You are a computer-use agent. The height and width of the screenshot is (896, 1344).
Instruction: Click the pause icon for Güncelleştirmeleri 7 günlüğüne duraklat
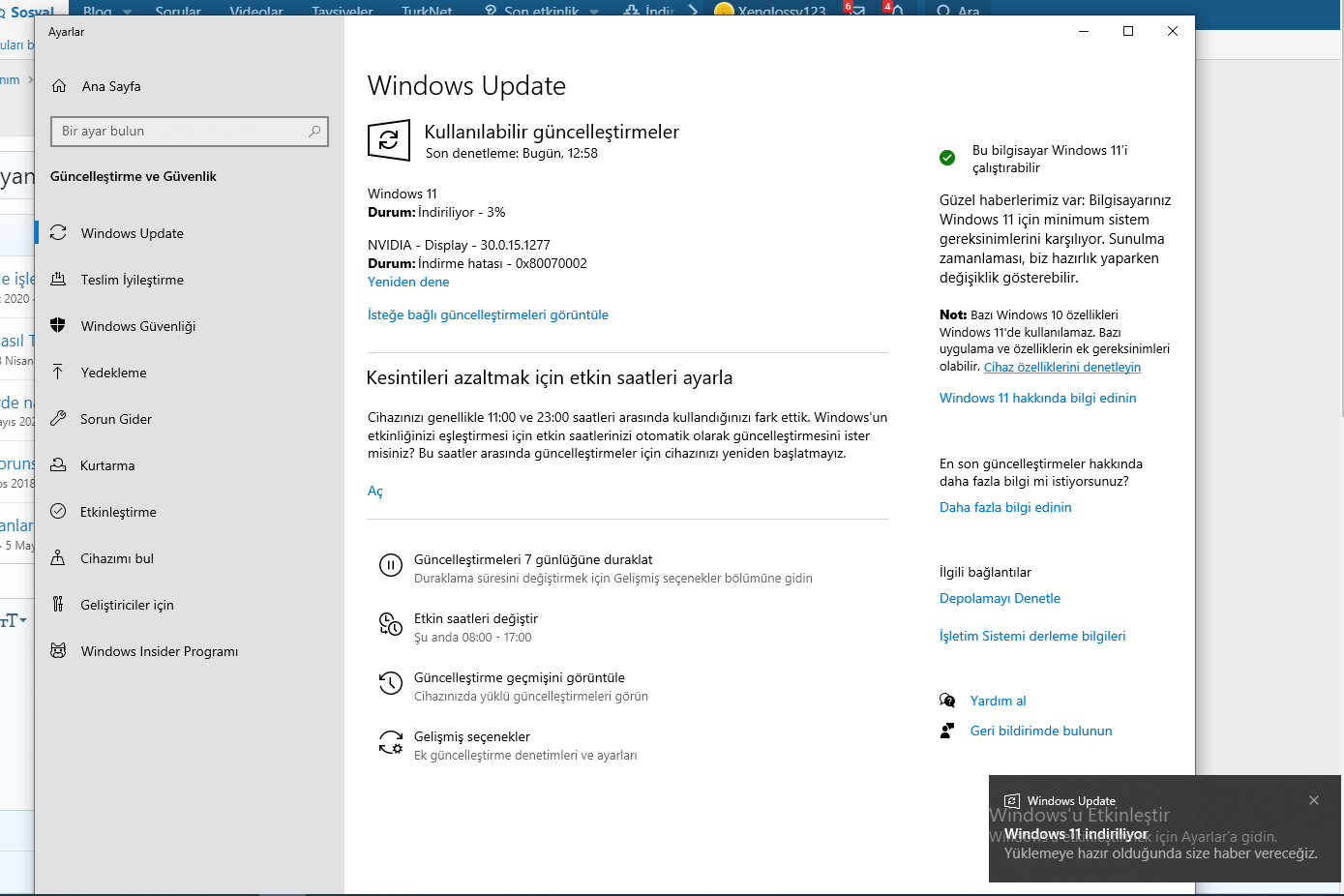390,565
